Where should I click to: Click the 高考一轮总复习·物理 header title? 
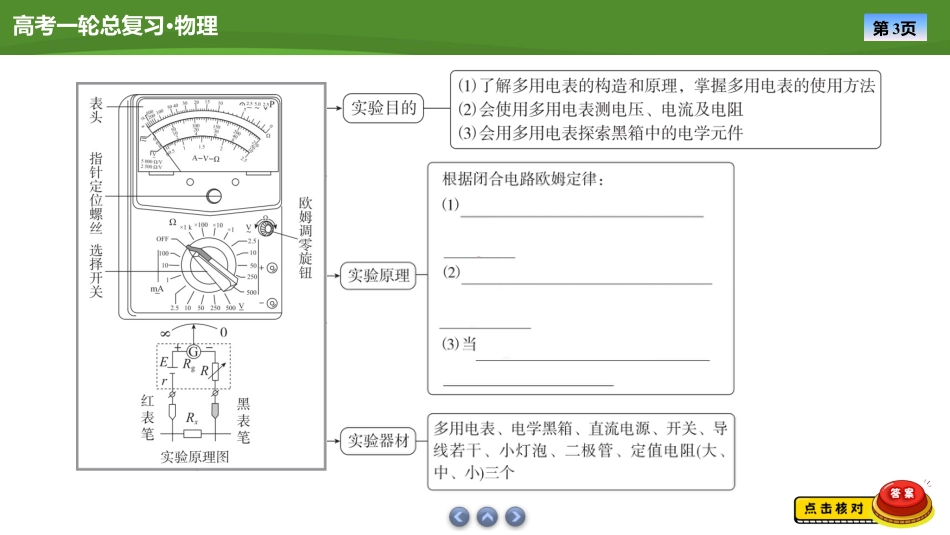115,27
